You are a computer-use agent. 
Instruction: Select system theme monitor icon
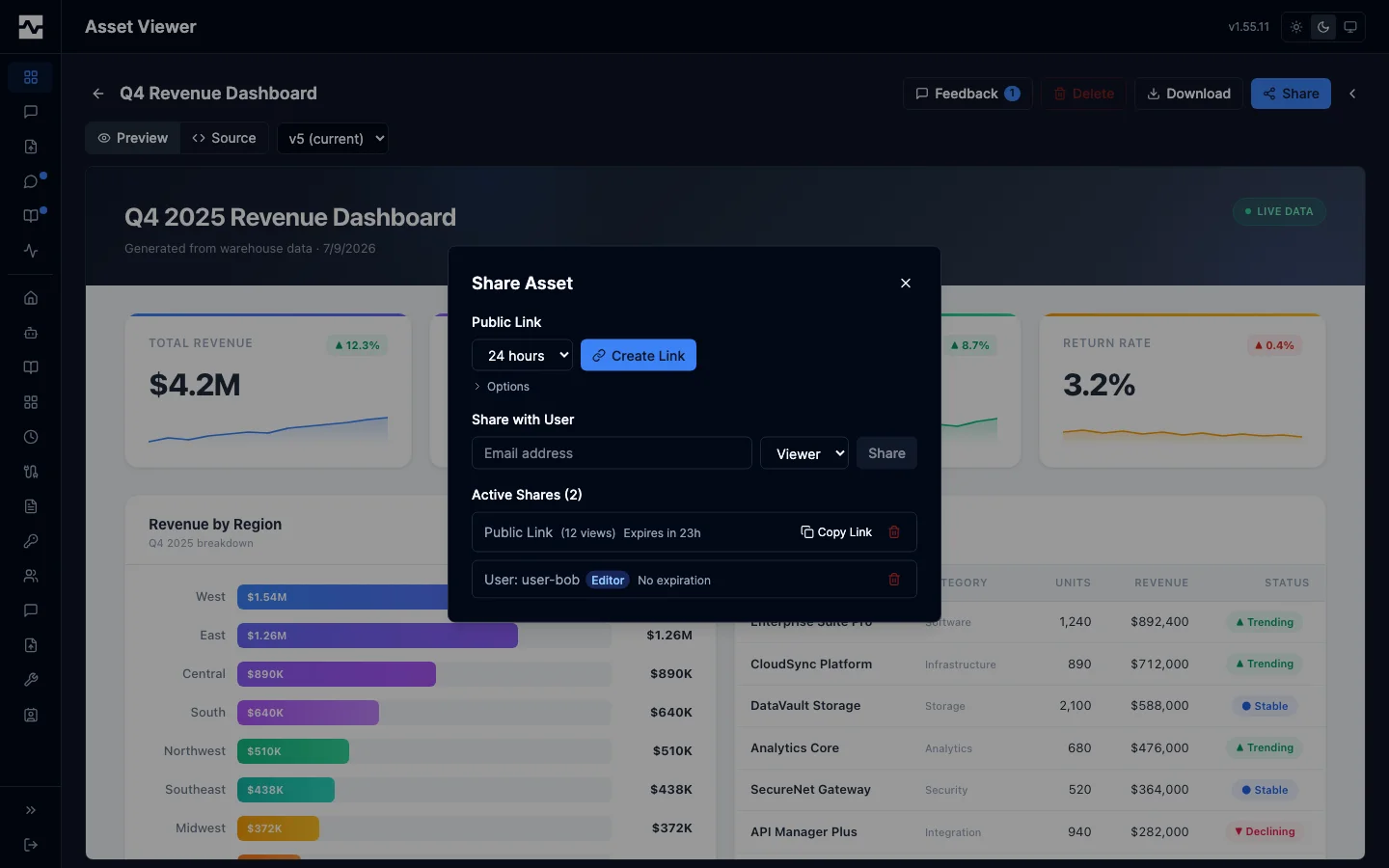click(x=1350, y=27)
